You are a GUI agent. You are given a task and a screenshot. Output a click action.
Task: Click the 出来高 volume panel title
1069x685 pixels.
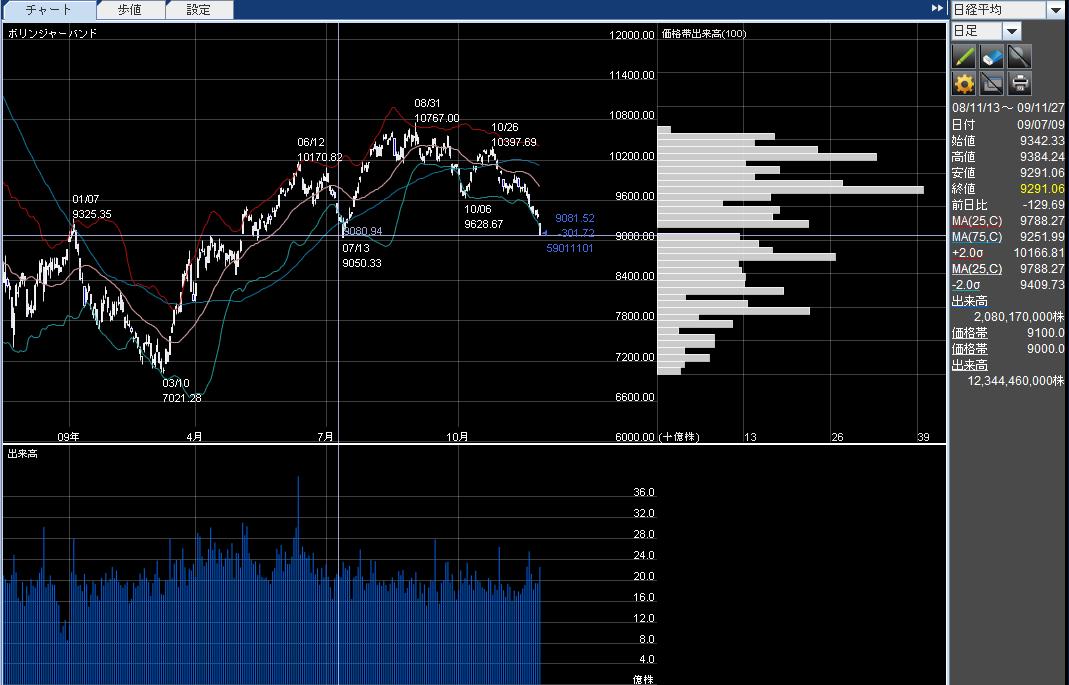22,453
